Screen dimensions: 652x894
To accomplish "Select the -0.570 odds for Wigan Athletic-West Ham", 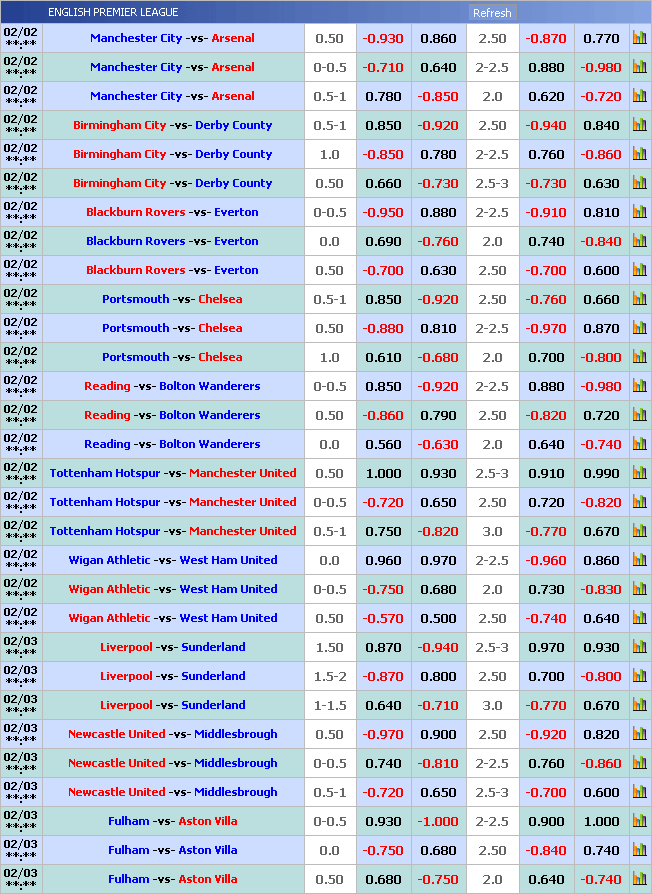I will point(383,619).
